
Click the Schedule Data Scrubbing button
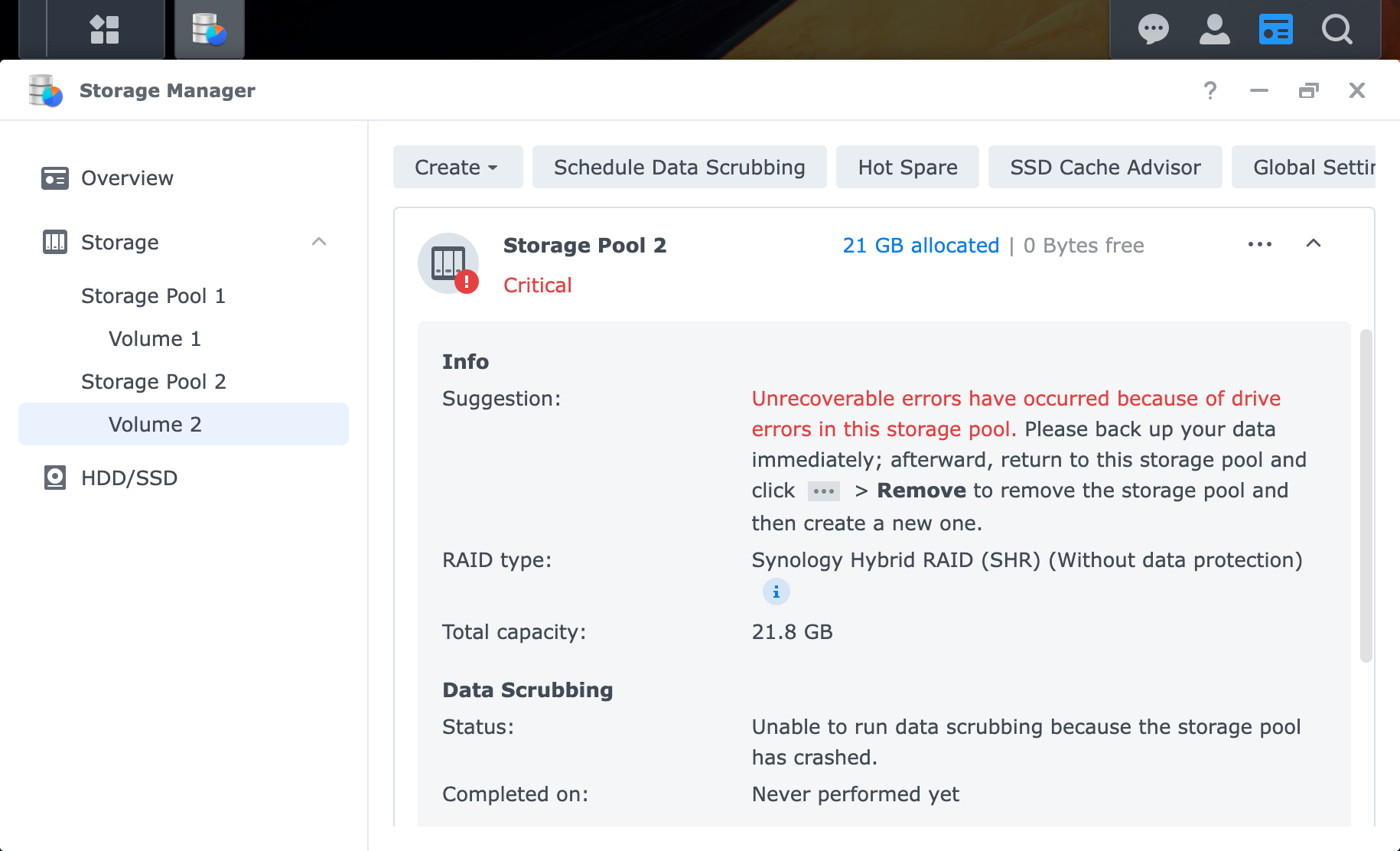click(x=679, y=167)
